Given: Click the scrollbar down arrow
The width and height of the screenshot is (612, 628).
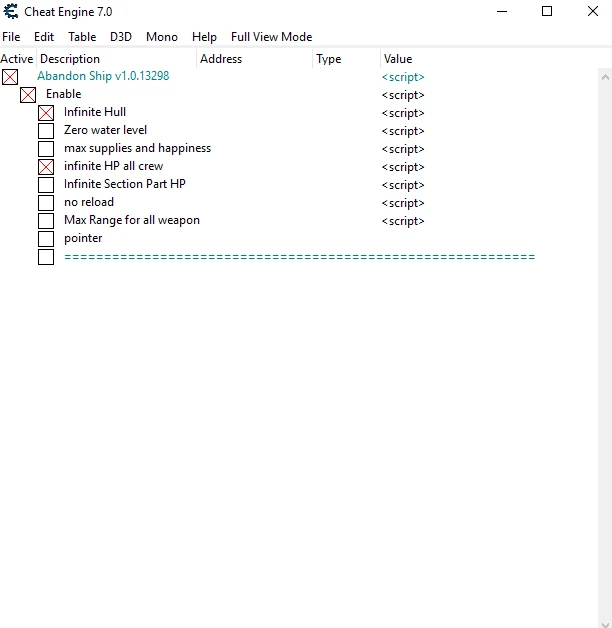Looking at the screenshot, I should [605, 624].
